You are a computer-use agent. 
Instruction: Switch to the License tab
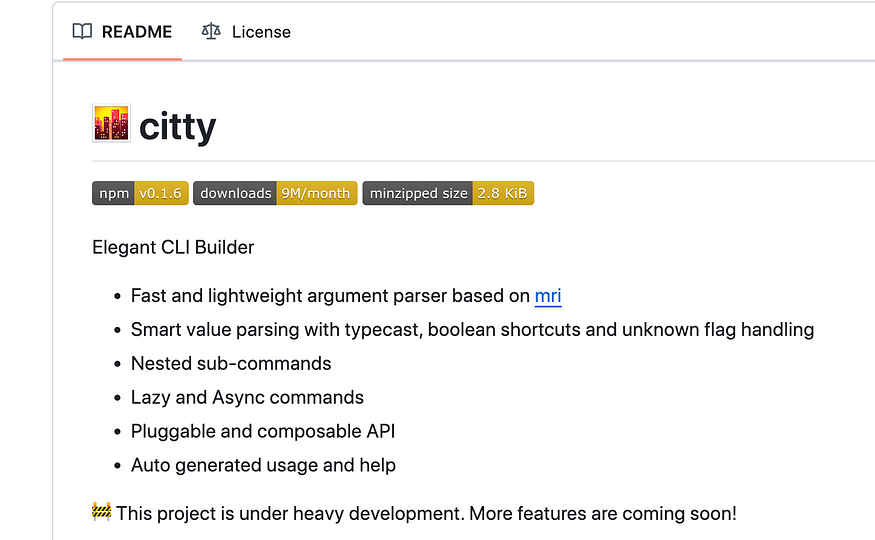246,32
